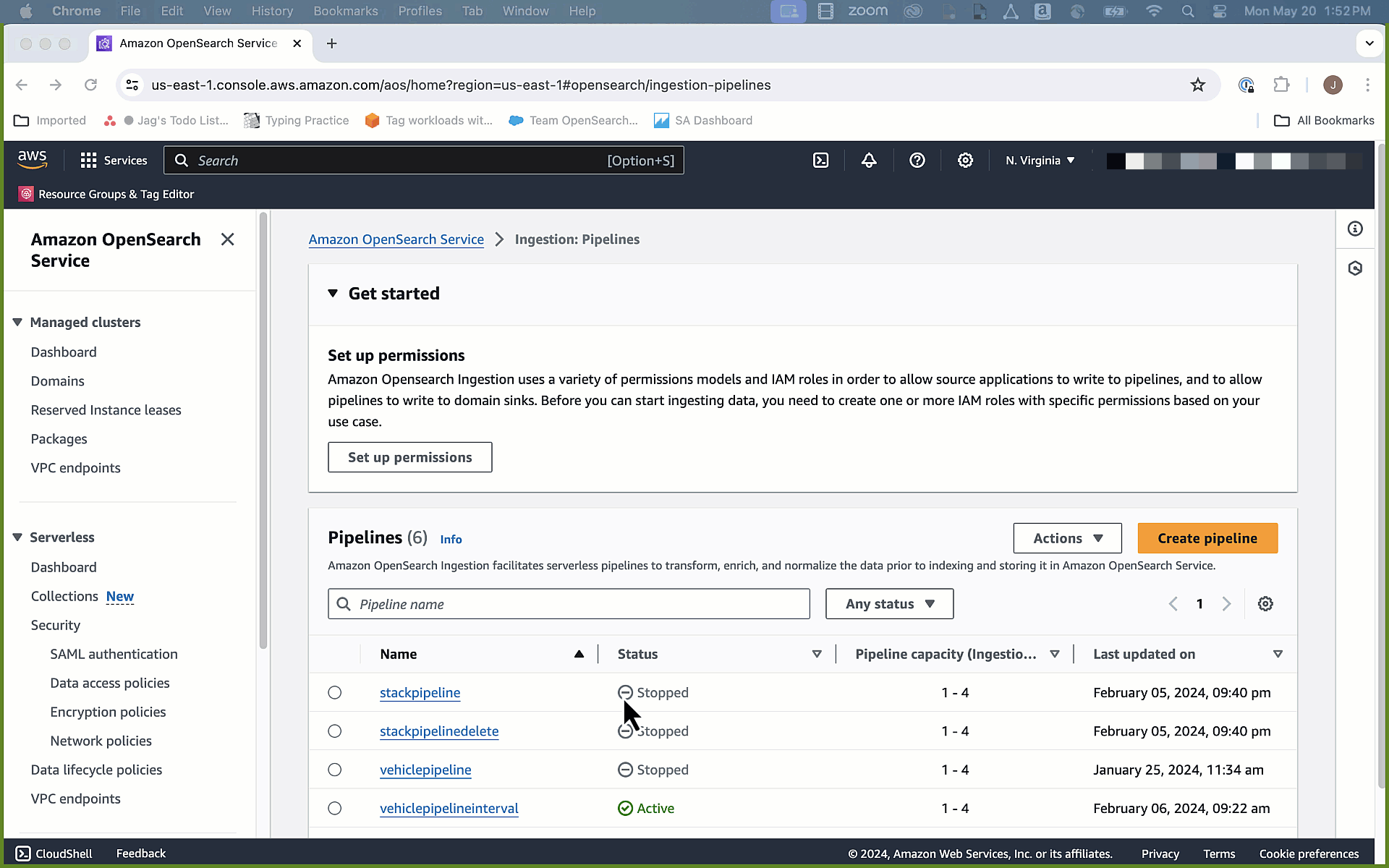This screenshot has width=1389, height=868.
Task: Select the stackpipeline radio button
Action: coord(334,693)
